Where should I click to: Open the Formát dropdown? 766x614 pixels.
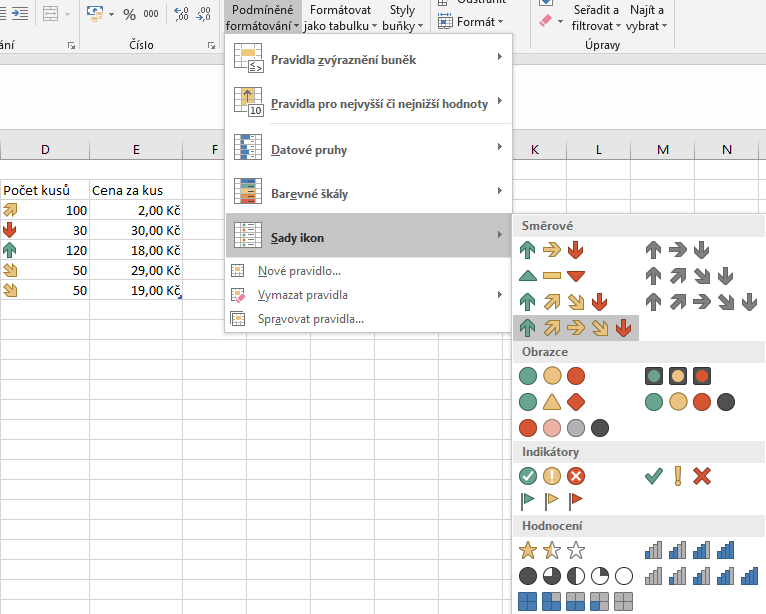point(470,22)
